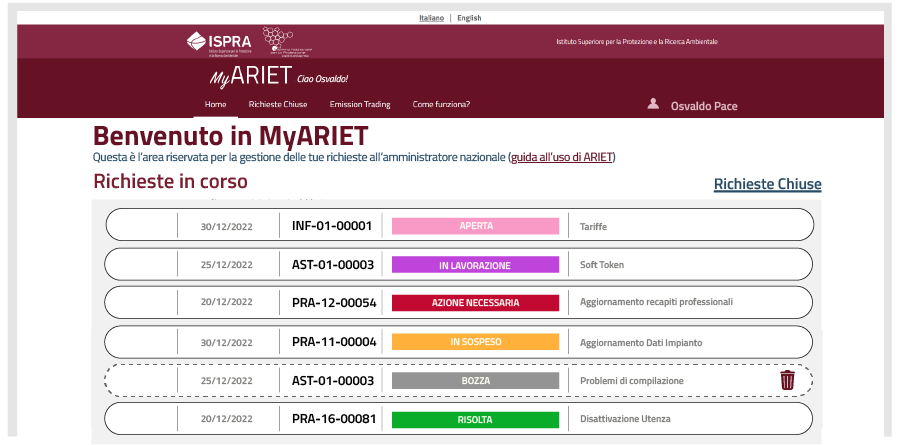Switch language to English
Viewport: 899px width, 445px height.
(469, 18)
